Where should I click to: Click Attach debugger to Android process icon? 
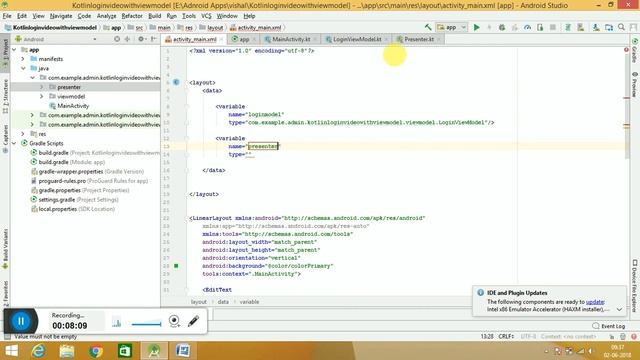[x=540, y=27]
